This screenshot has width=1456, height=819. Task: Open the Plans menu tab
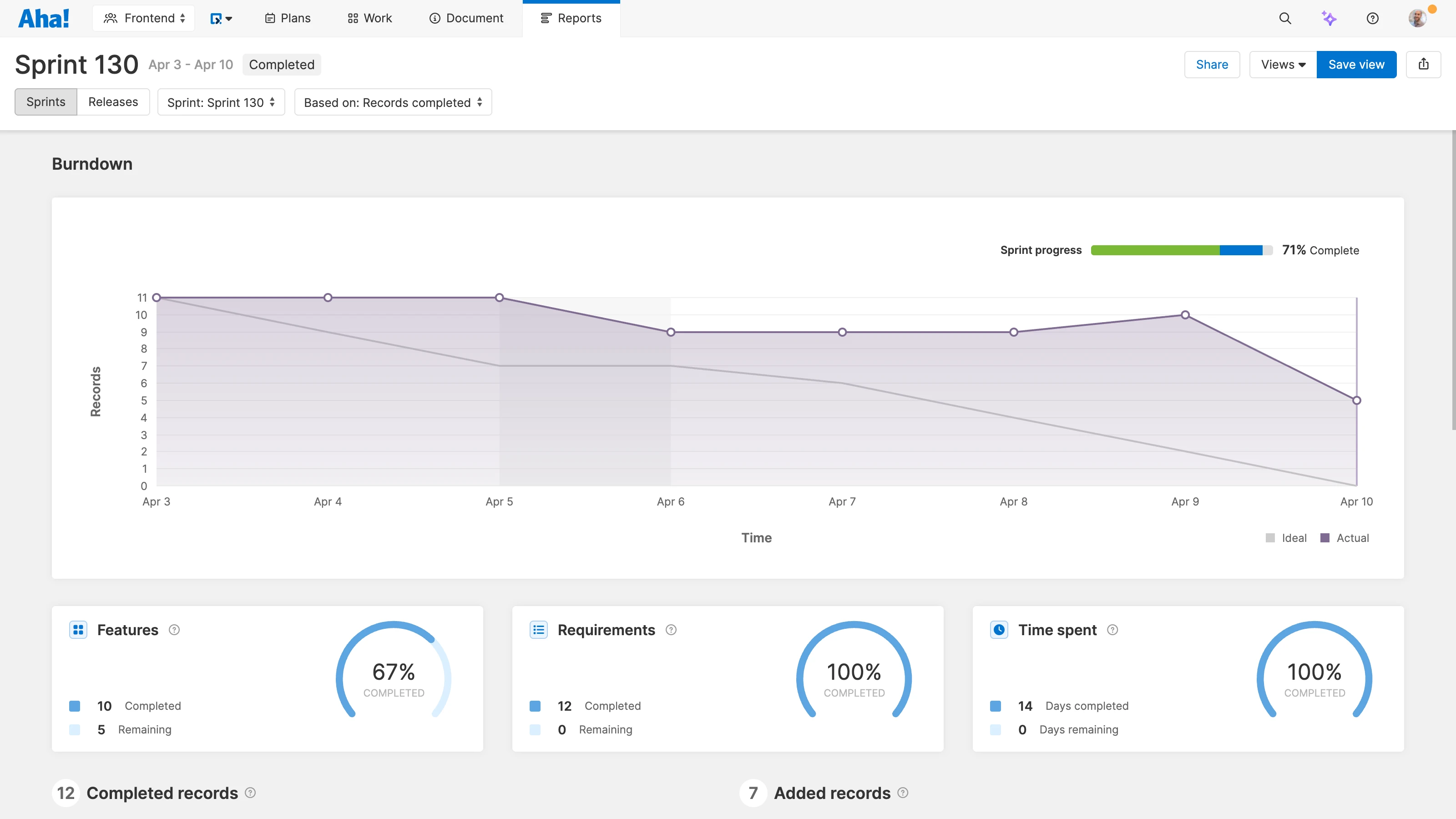coord(288,18)
